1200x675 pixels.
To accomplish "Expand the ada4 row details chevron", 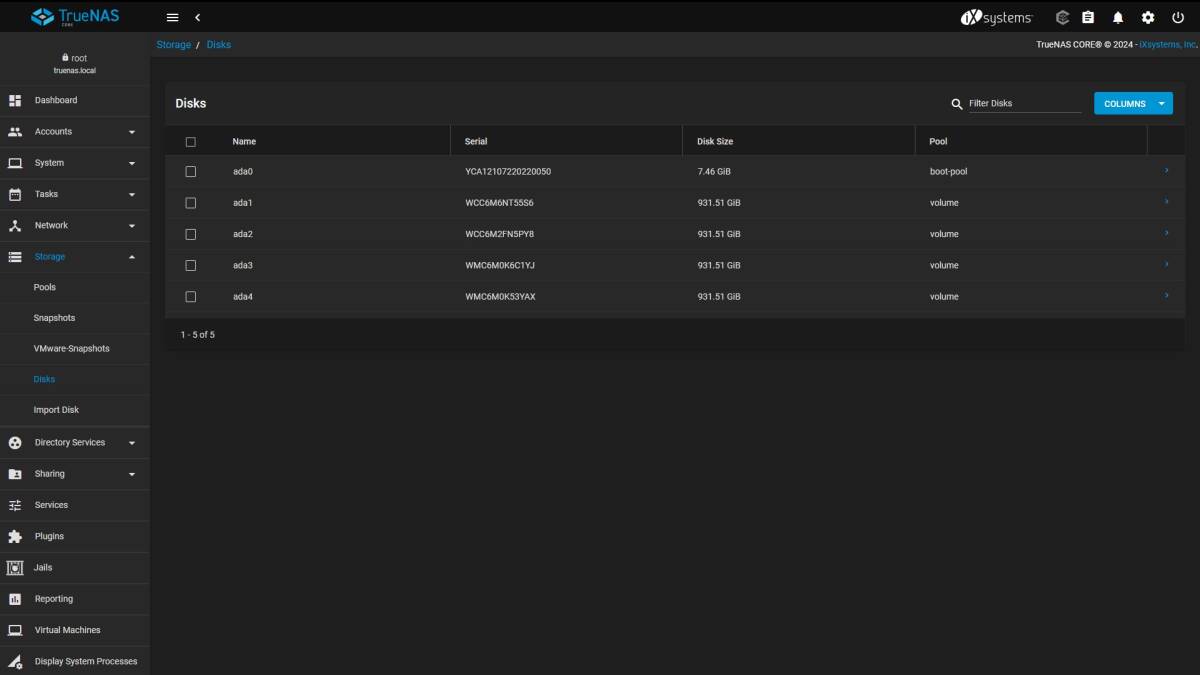I will pos(1166,296).
